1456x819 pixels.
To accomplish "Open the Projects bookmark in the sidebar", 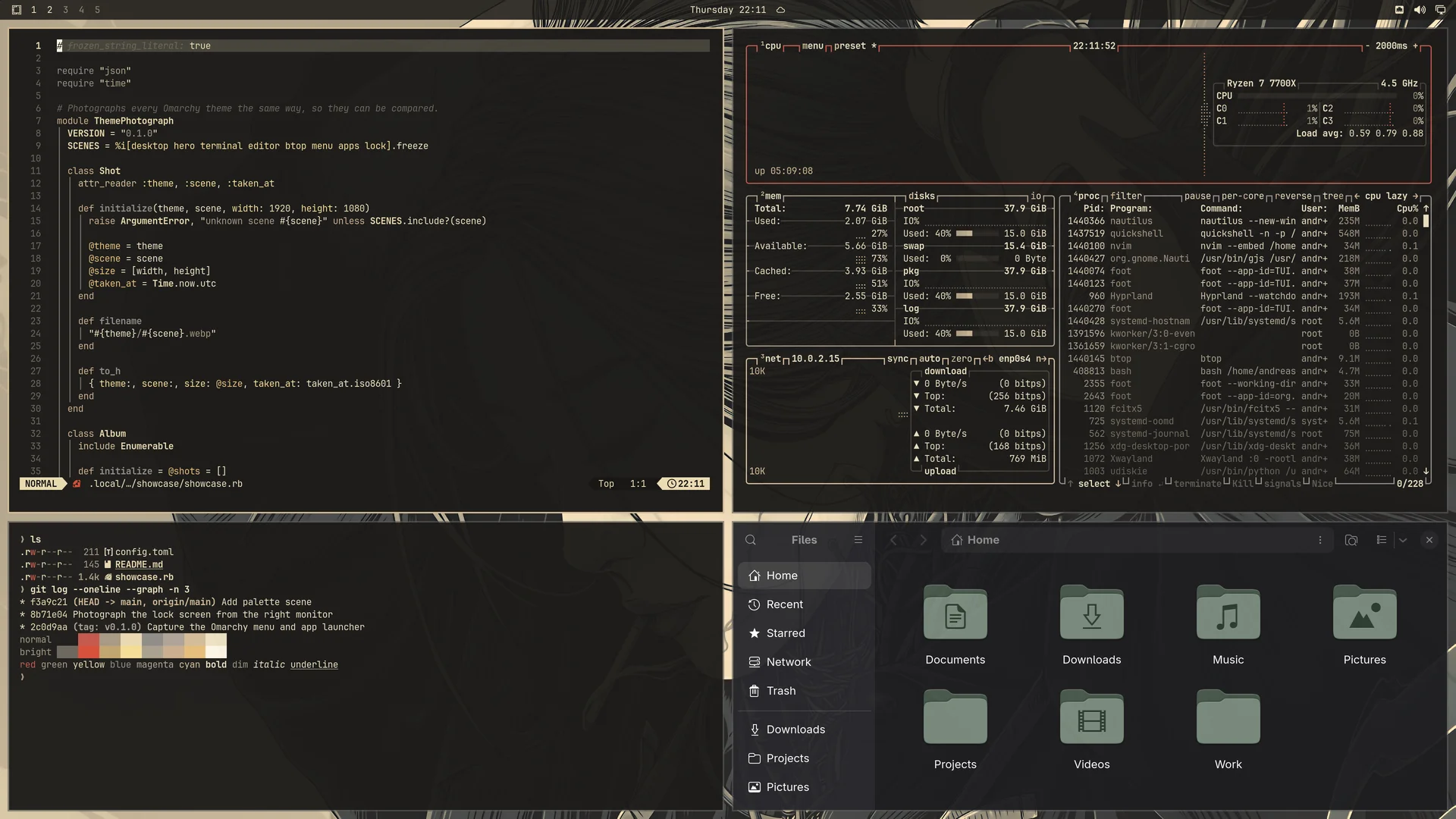I will pos(804,758).
